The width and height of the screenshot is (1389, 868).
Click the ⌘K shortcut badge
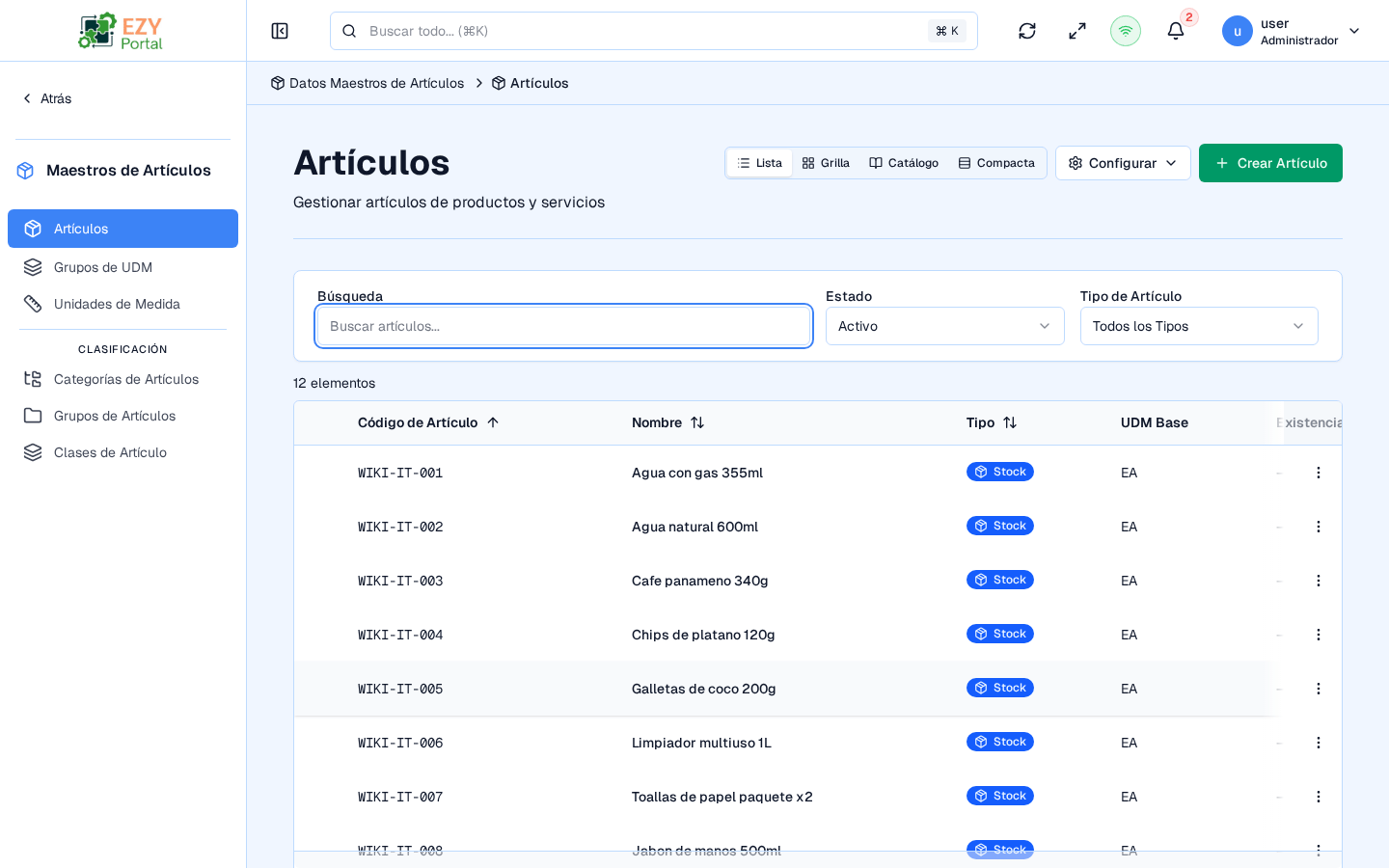[x=947, y=31]
